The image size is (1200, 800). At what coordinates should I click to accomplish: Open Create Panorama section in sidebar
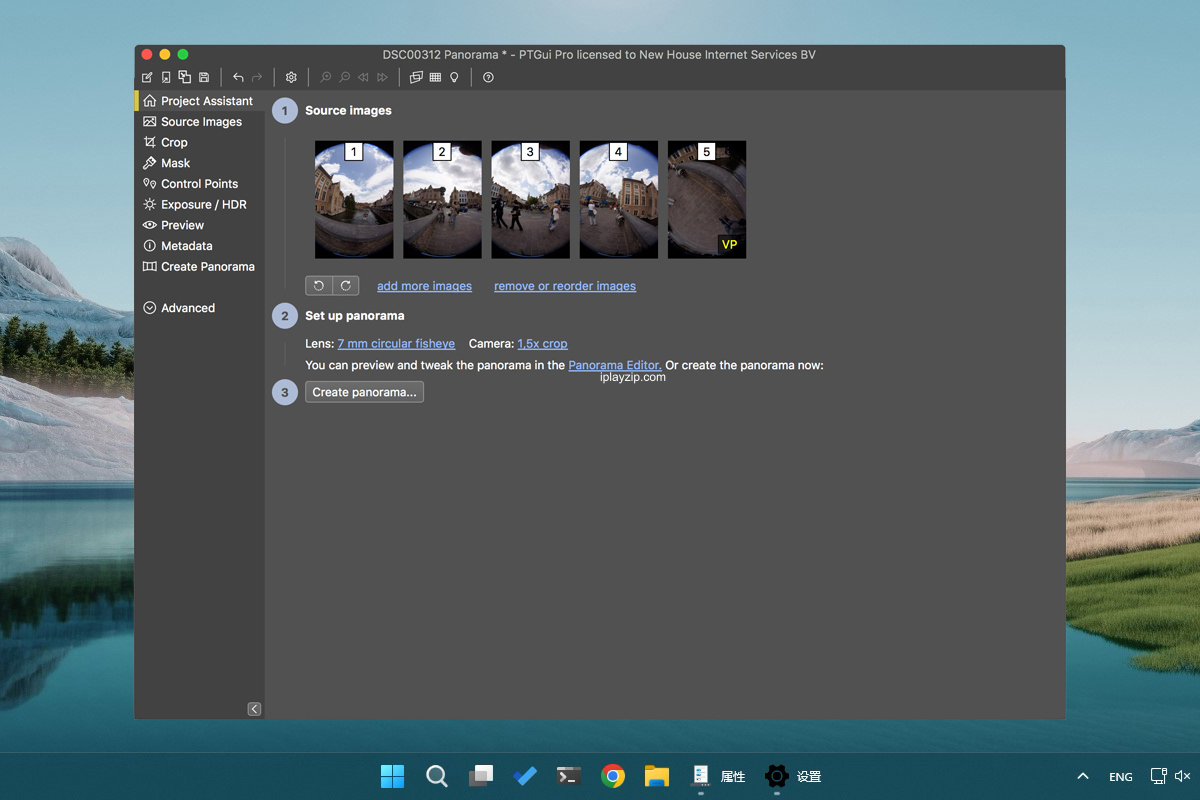[199, 267]
